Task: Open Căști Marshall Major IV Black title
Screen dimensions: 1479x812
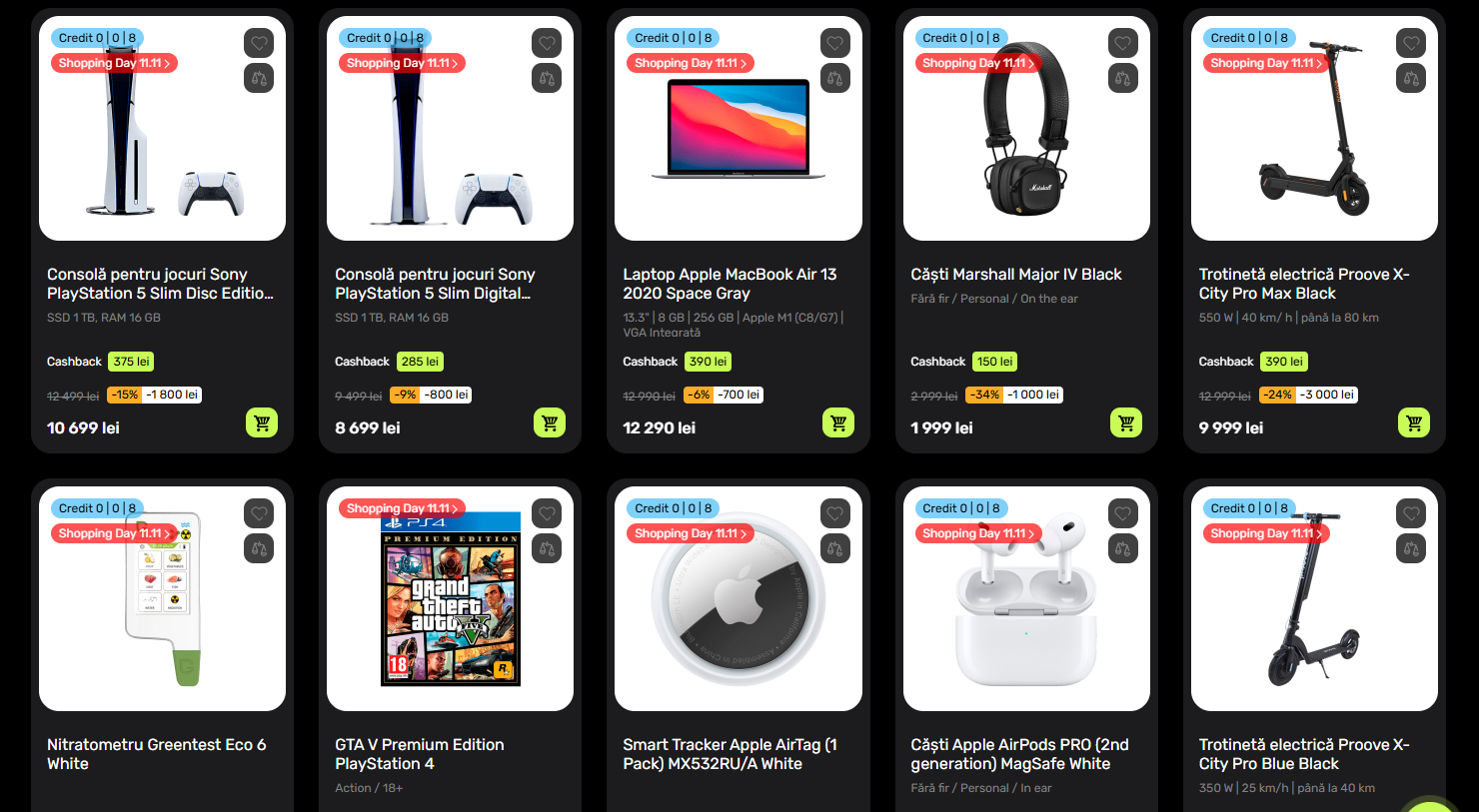Action: point(1016,275)
